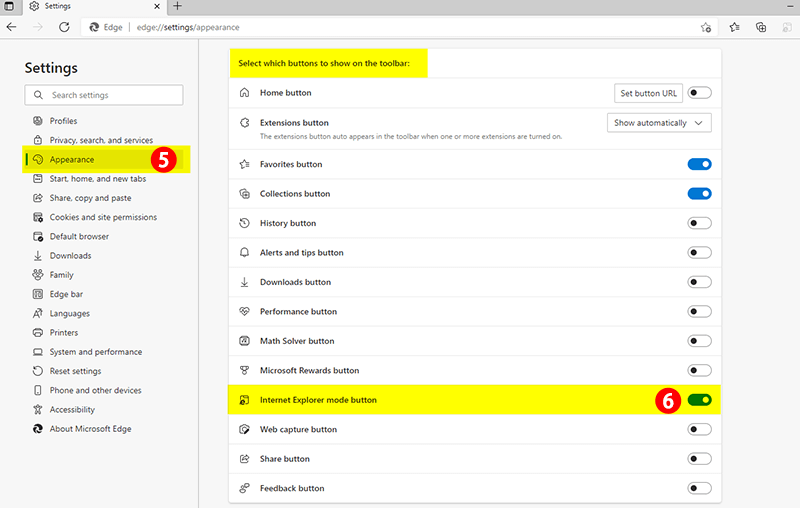Click the add to favorites star icon
The image size is (800, 508).
(706, 28)
